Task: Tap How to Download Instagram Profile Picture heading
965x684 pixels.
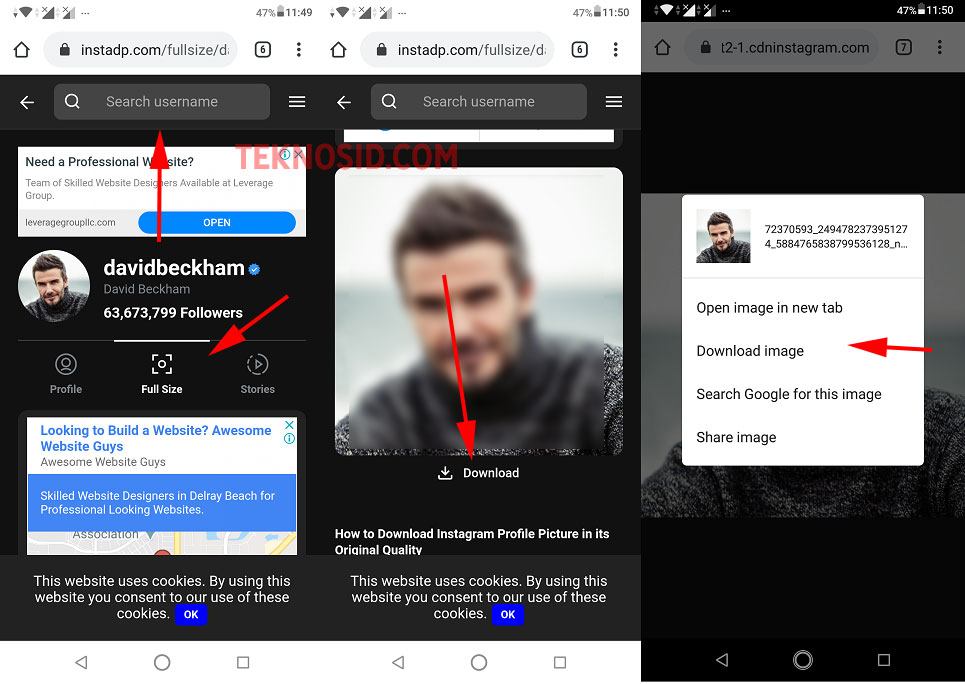Action: click(472, 541)
